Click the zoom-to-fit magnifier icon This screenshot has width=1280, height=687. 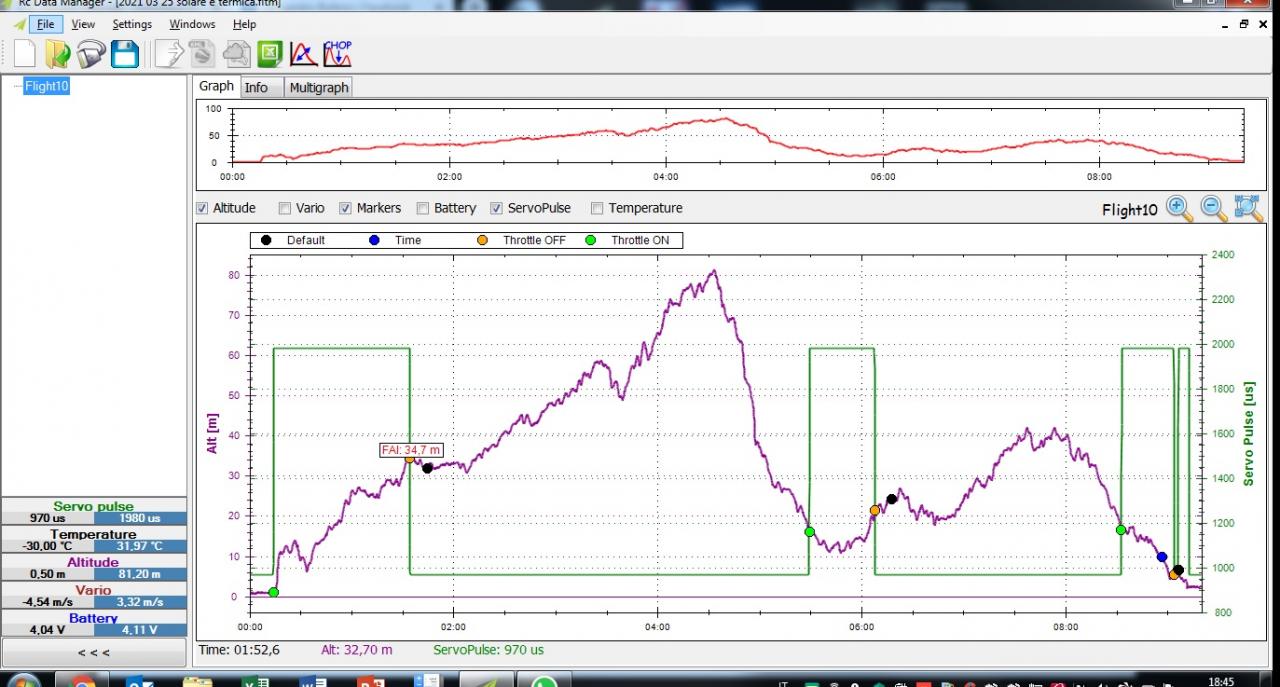tap(1248, 208)
